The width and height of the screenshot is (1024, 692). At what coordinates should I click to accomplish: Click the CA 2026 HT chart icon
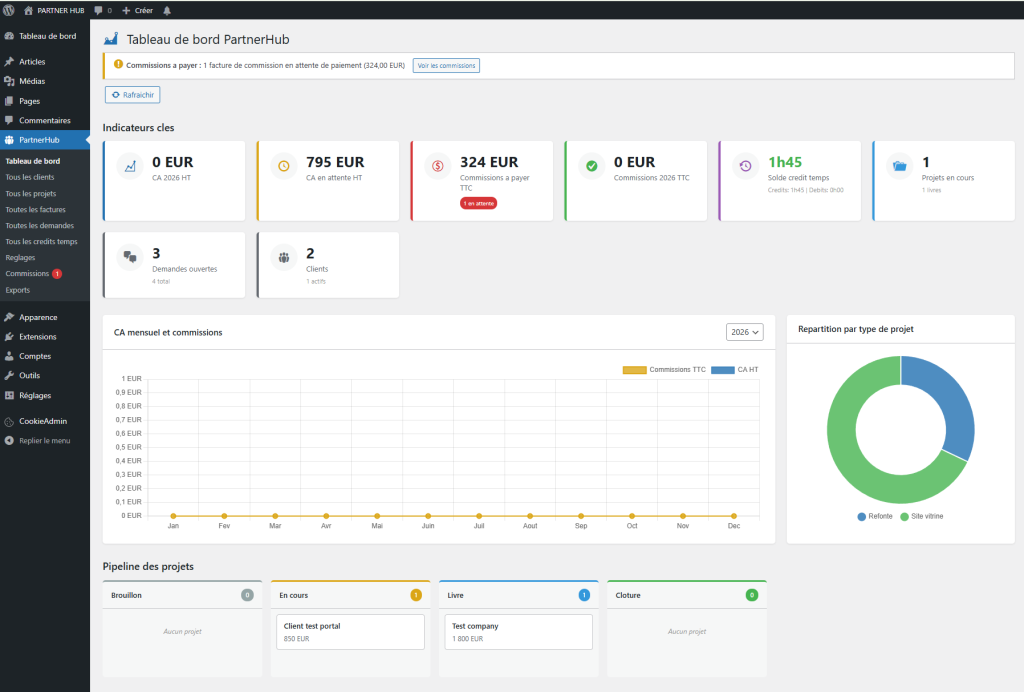pyautogui.click(x=130, y=166)
